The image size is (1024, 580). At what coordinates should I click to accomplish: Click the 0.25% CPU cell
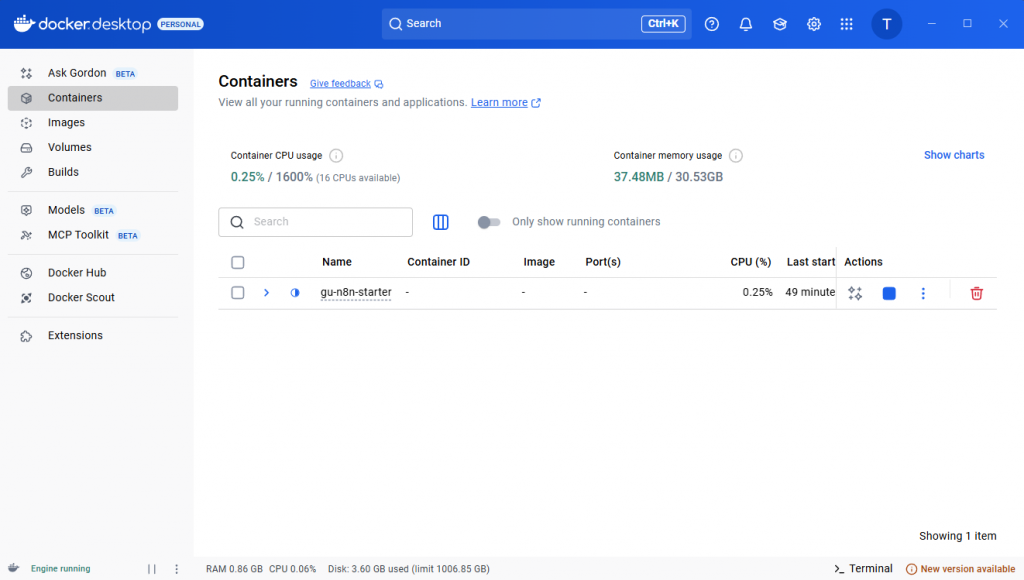(757, 292)
